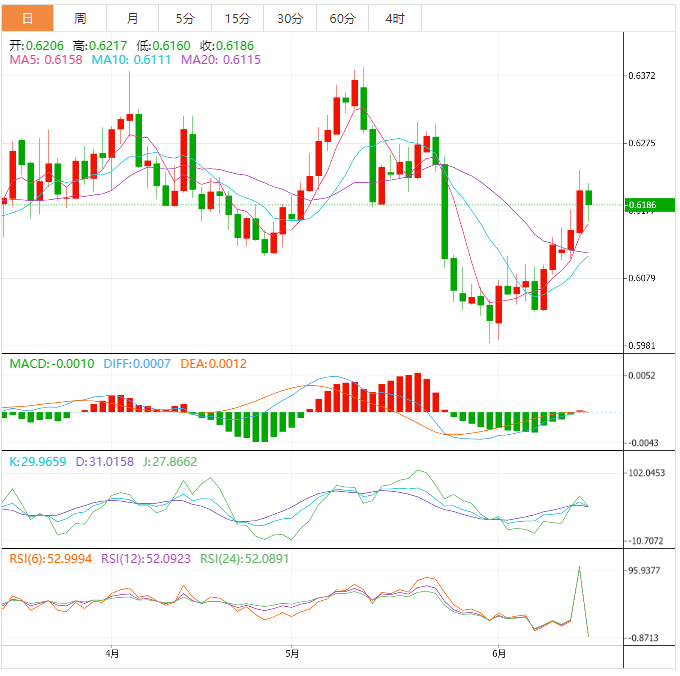The image size is (680, 676).
Task: Select the 日 daily chart tab
Action: (27, 19)
